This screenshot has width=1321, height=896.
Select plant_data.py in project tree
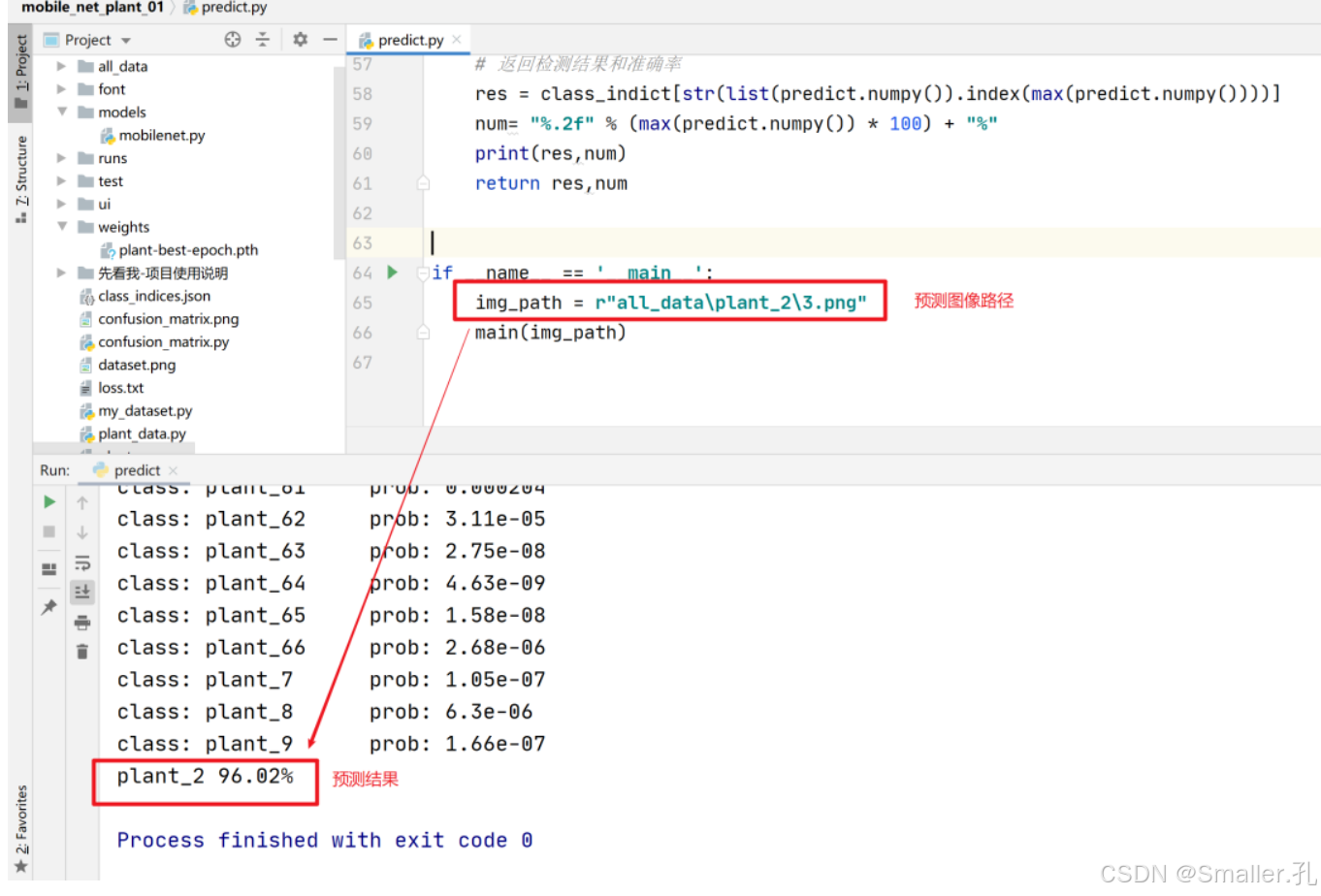(x=132, y=433)
